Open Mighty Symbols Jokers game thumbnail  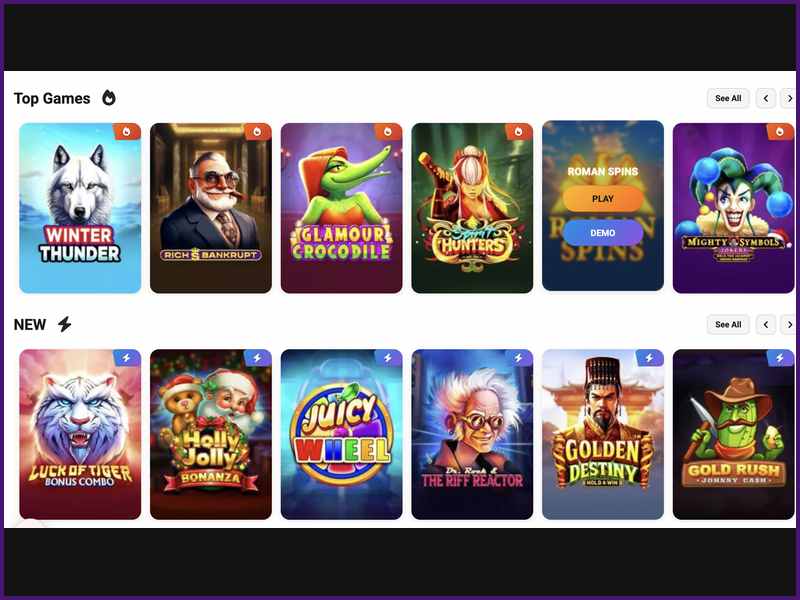tap(734, 208)
